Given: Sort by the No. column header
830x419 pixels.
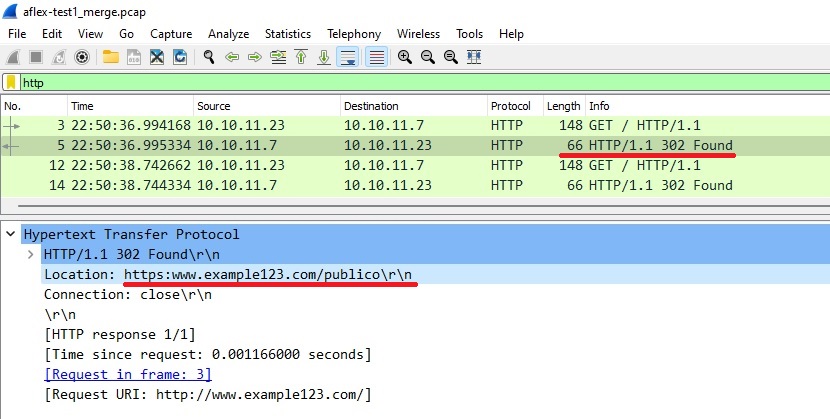Looking at the screenshot, I should click(x=34, y=106).
